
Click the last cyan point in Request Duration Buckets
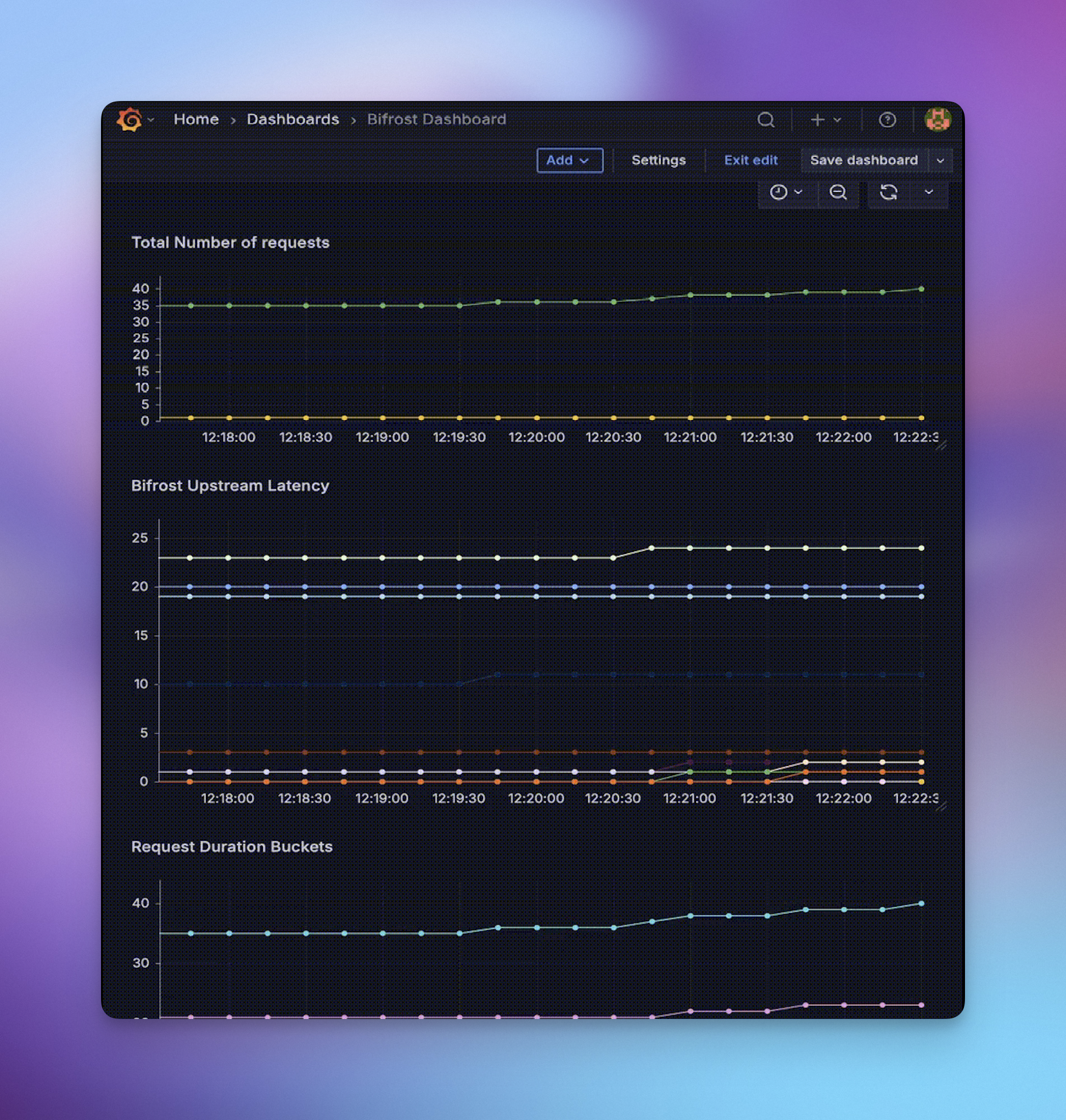pyautogui.click(x=921, y=904)
